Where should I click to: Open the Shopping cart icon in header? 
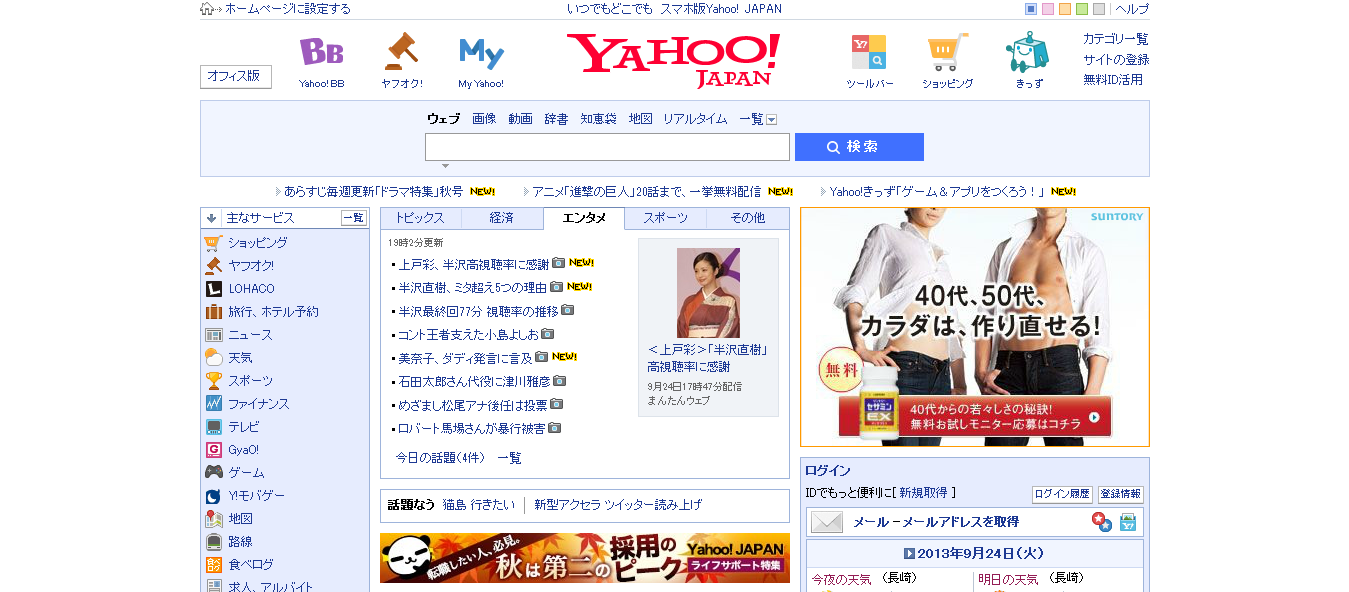pyautogui.click(x=947, y=52)
